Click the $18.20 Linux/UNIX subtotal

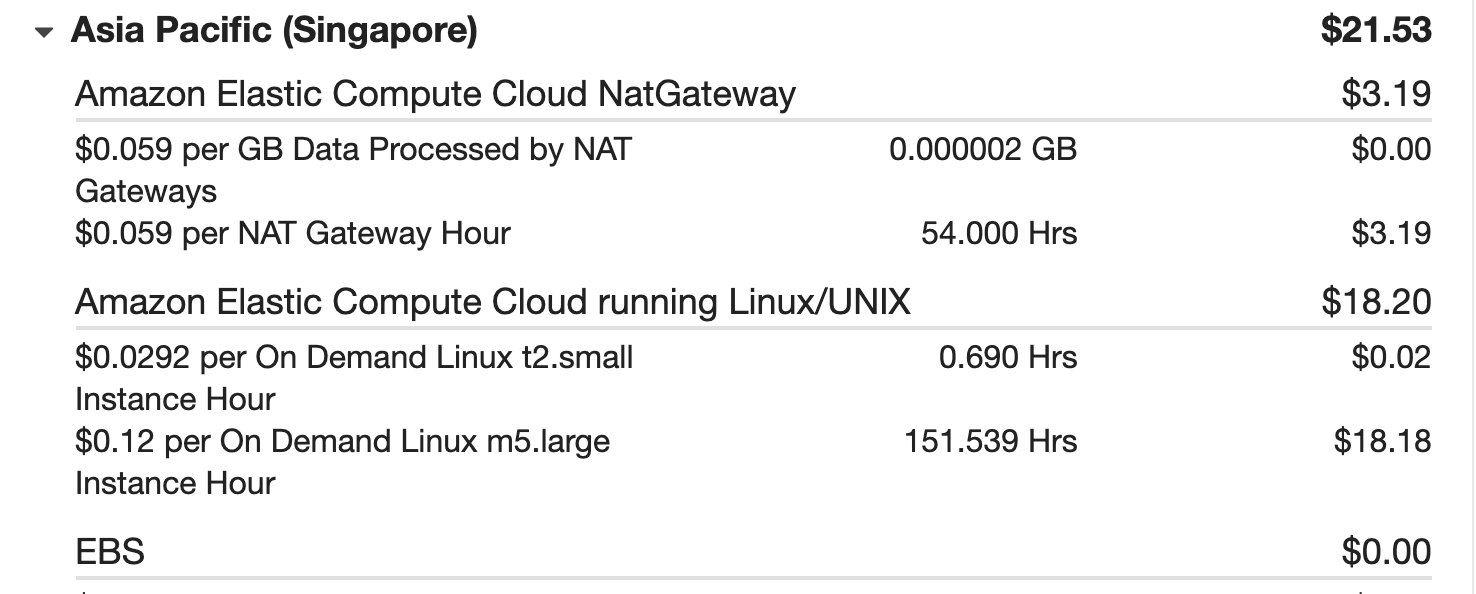click(x=1376, y=301)
